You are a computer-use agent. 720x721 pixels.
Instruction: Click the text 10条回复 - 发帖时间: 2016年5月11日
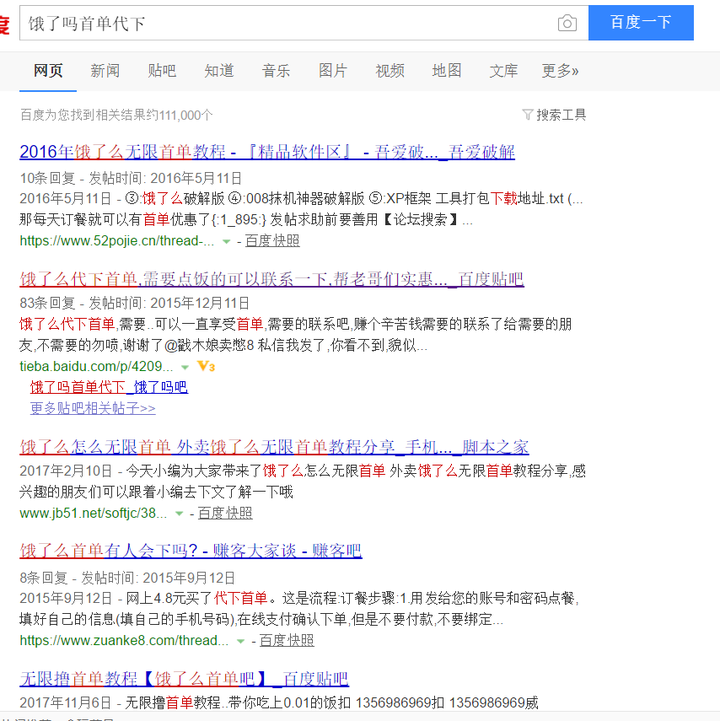tap(131, 178)
